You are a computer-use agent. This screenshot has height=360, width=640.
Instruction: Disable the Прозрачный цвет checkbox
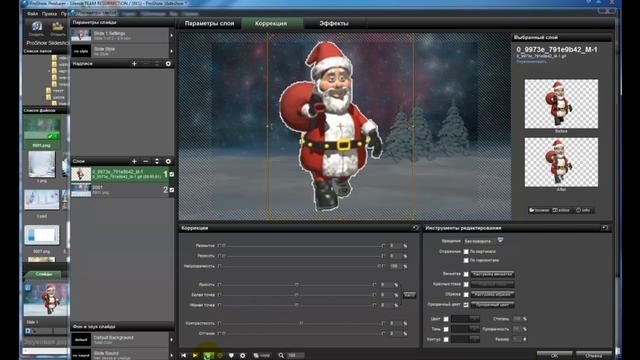[x=466, y=305]
